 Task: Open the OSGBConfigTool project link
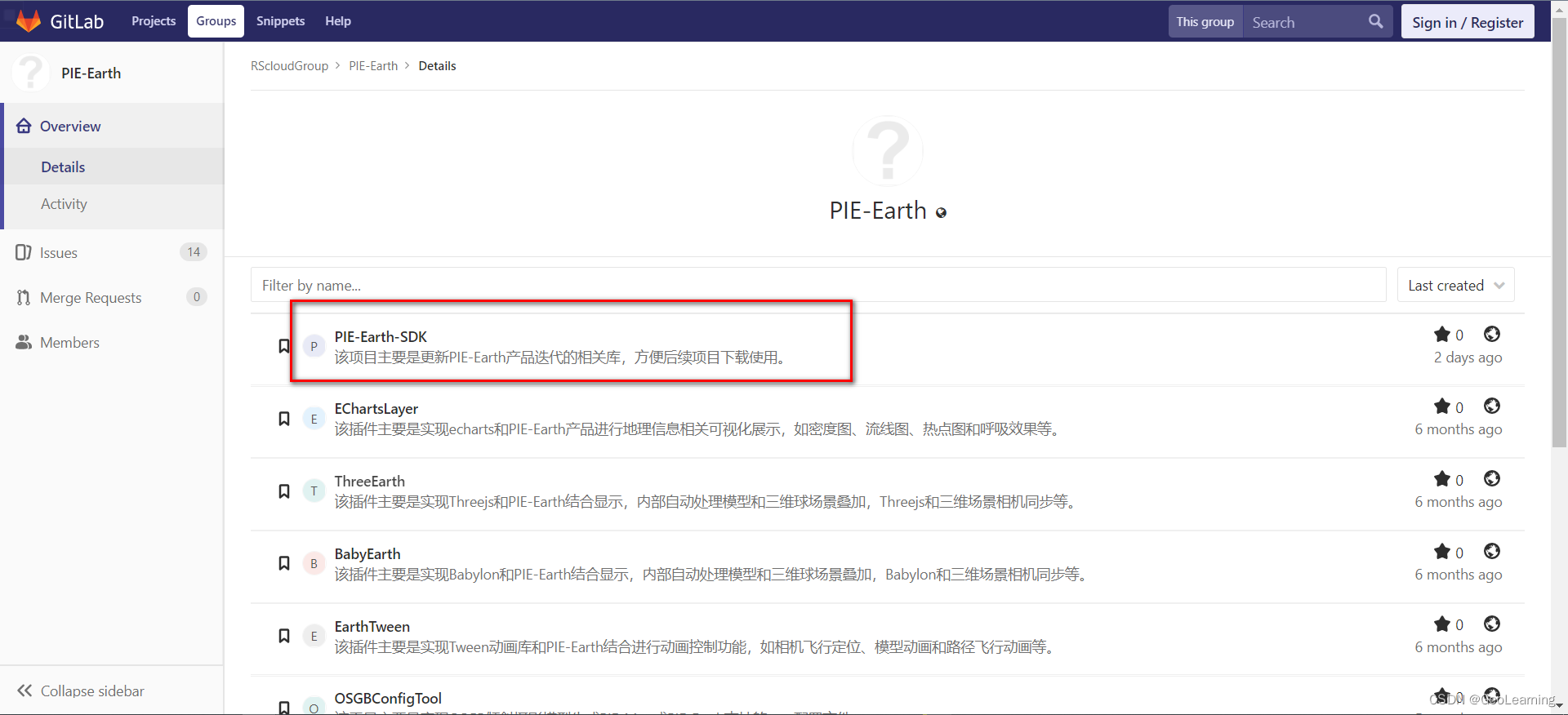pos(388,698)
